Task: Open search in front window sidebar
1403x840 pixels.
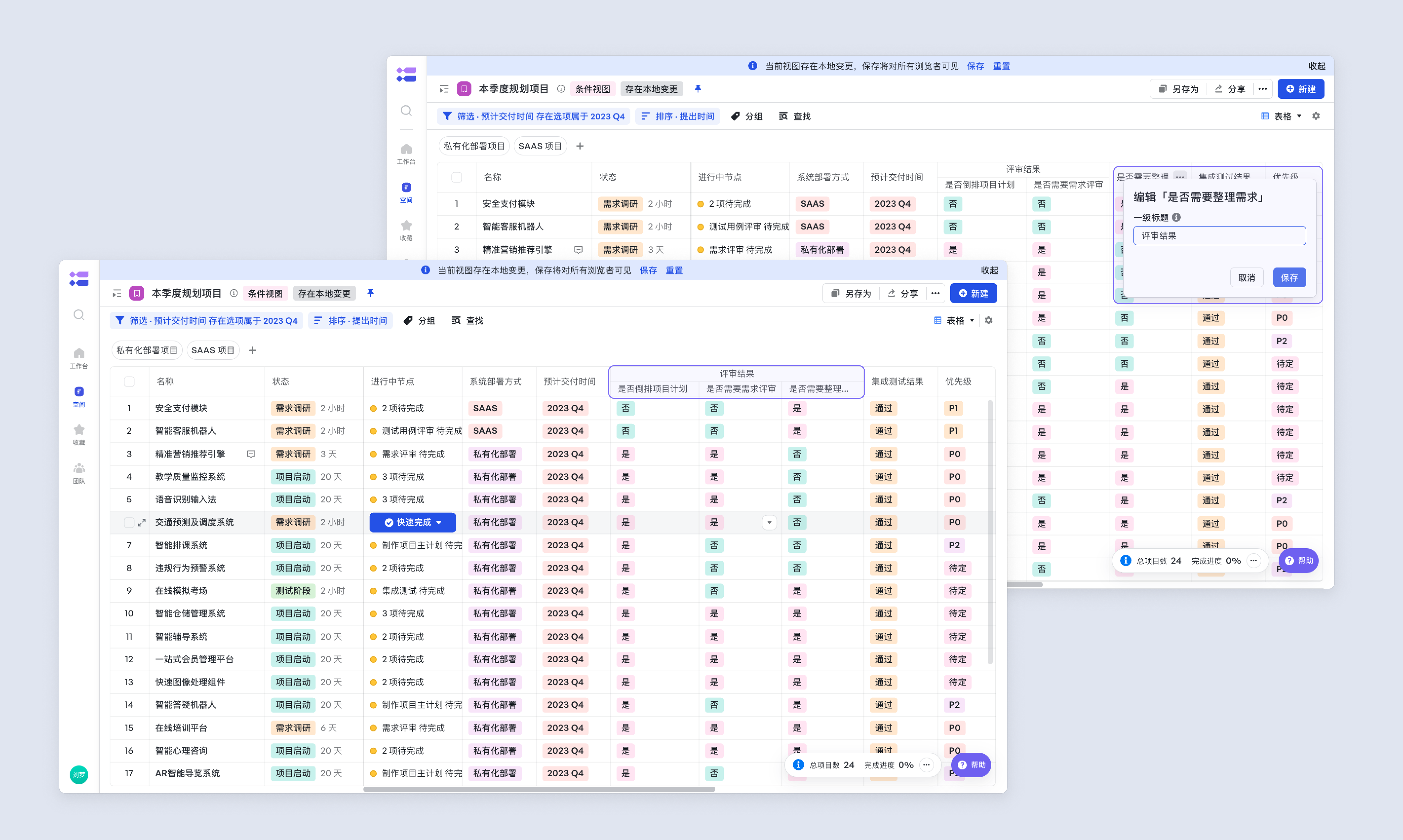Action: 79,315
